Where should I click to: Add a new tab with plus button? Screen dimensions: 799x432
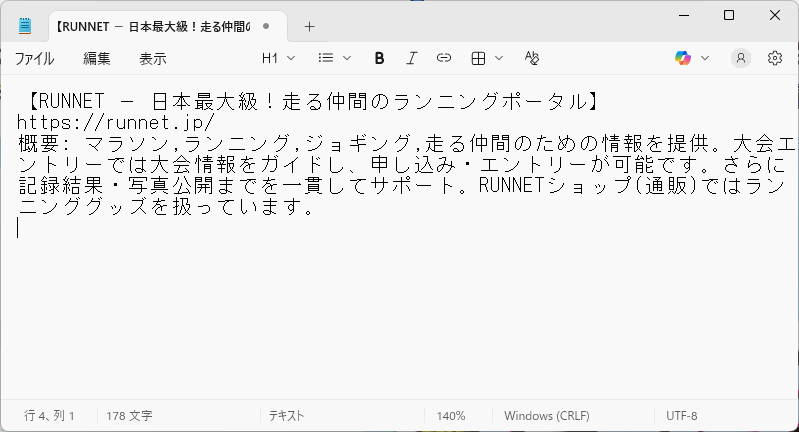pyautogui.click(x=309, y=26)
